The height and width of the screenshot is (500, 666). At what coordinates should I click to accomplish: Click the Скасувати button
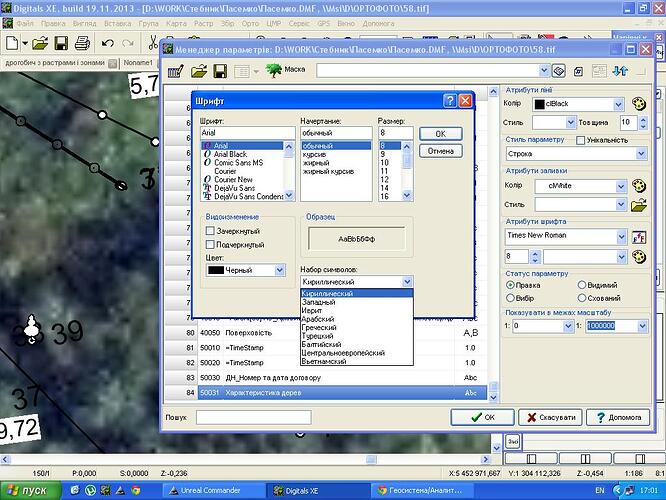tap(550, 417)
